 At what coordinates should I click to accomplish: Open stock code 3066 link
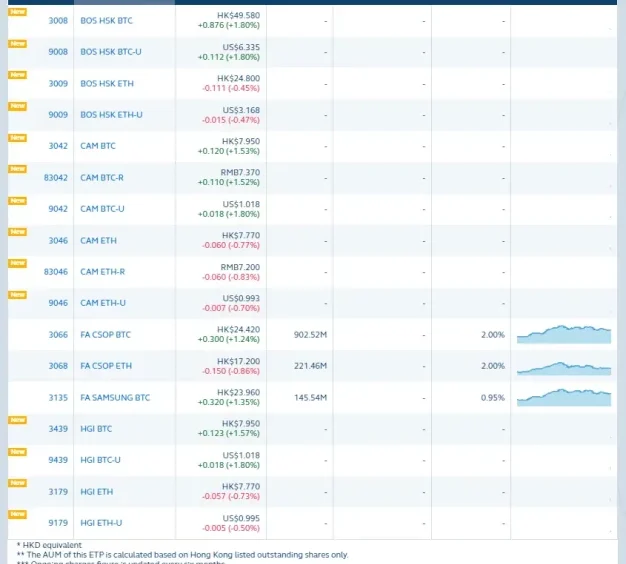coord(58,335)
